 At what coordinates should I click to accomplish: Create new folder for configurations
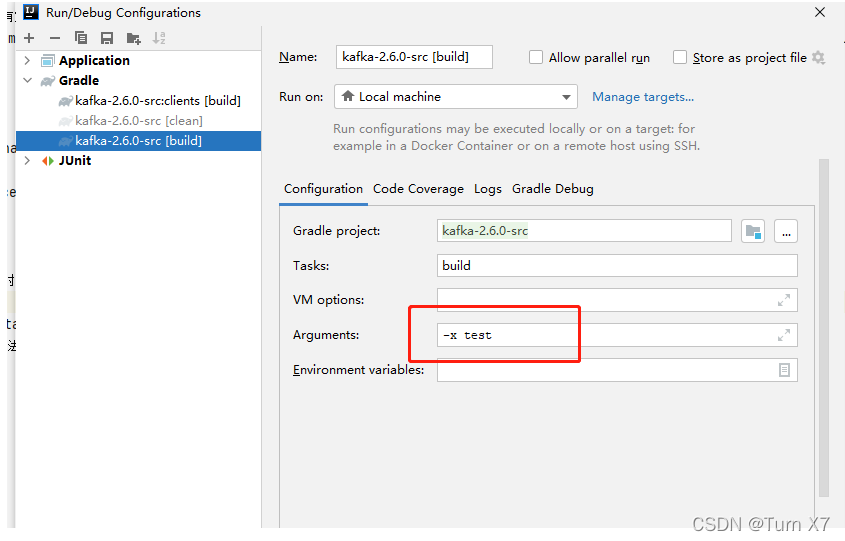(x=133, y=38)
